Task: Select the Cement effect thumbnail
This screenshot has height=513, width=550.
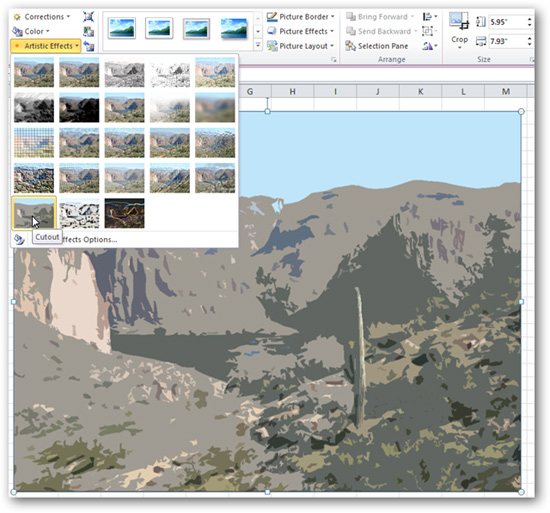Action: click(34, 178)
